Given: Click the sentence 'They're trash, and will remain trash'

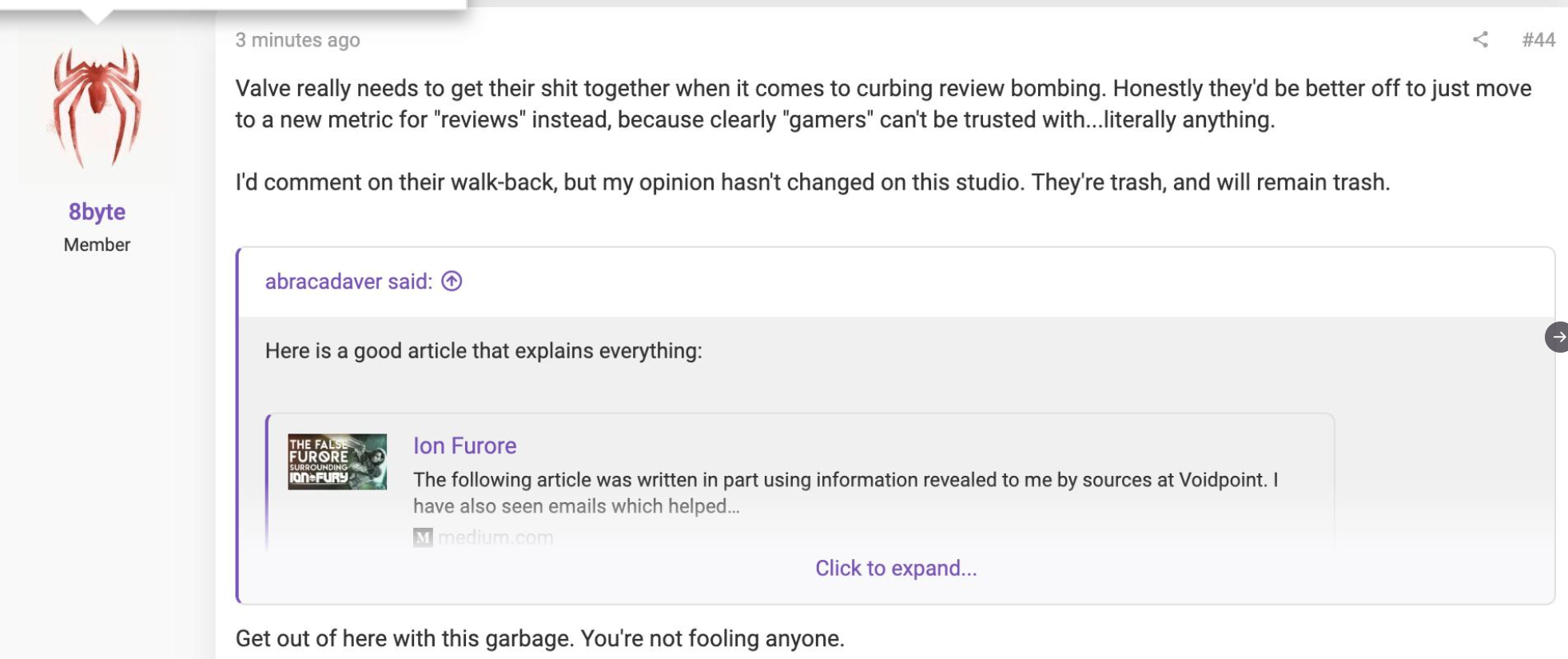Looking at the screenshot, I should click(x=1211, y=182).
